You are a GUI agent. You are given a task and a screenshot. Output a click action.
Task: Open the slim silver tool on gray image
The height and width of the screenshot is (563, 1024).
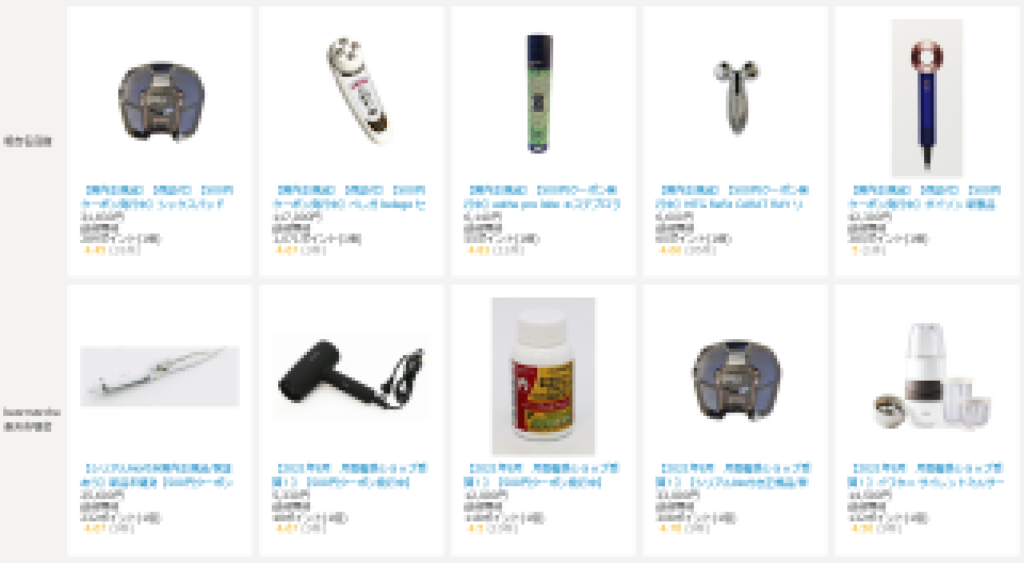pos(159,376)
